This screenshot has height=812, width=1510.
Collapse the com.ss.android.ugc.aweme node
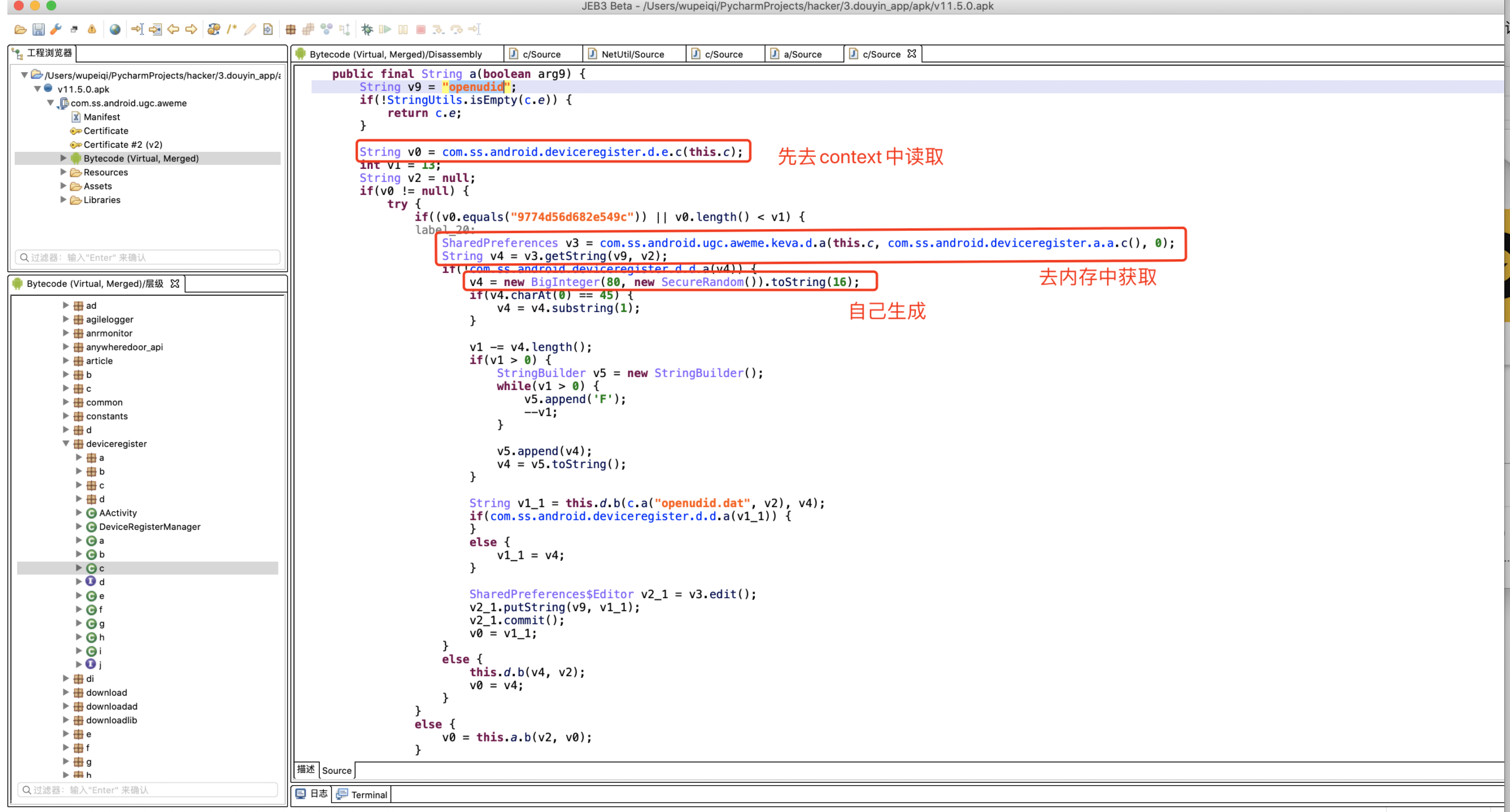click(51, 102)
